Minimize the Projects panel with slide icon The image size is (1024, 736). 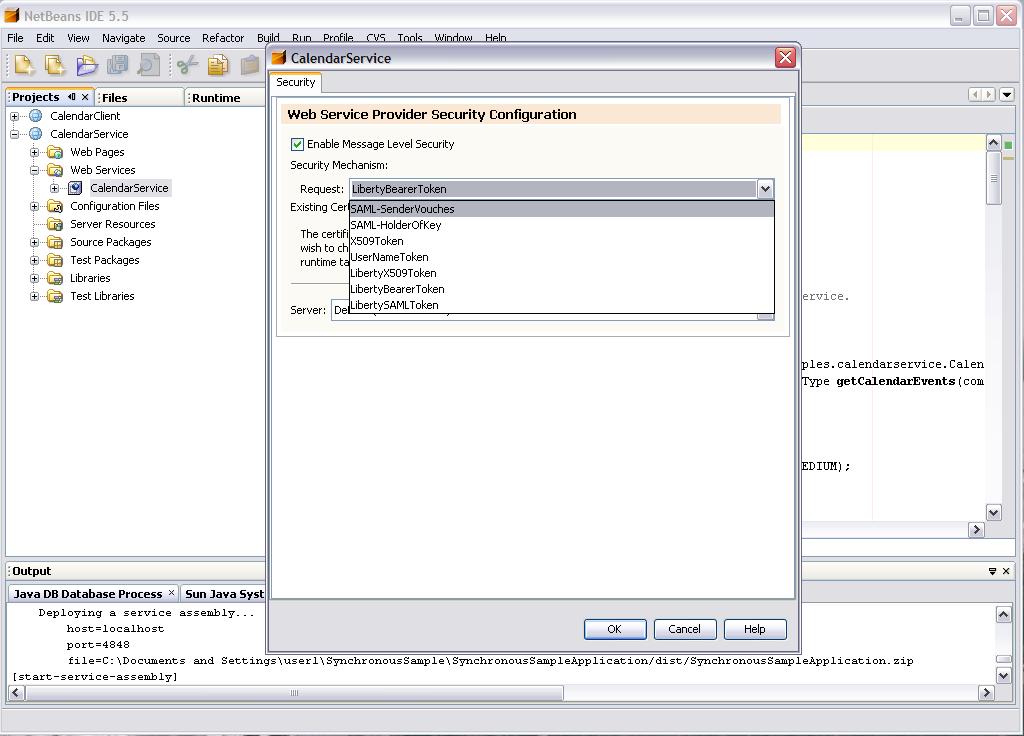pyautogui.click(x=72, y=97)
